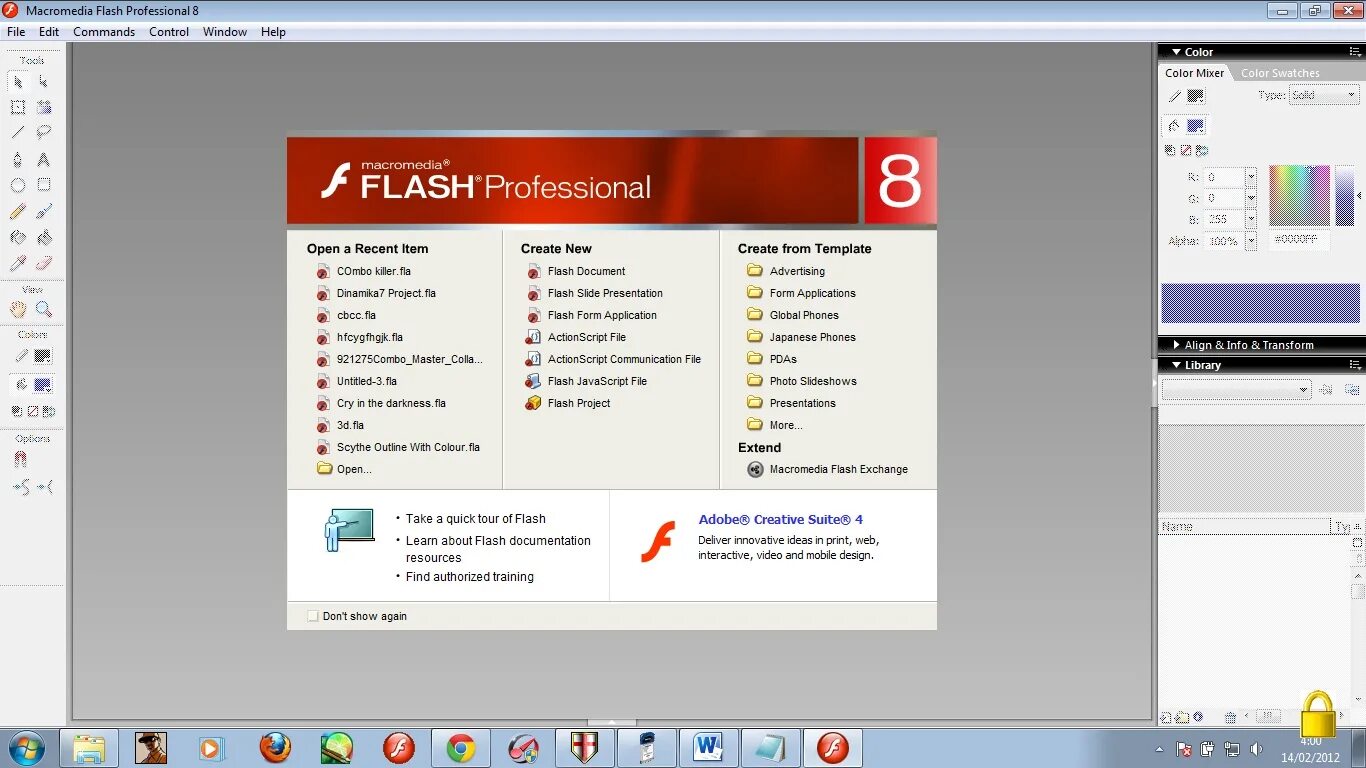Select the Pencil tool
Screen dimensions: 1366x768
tap(18, 212)
